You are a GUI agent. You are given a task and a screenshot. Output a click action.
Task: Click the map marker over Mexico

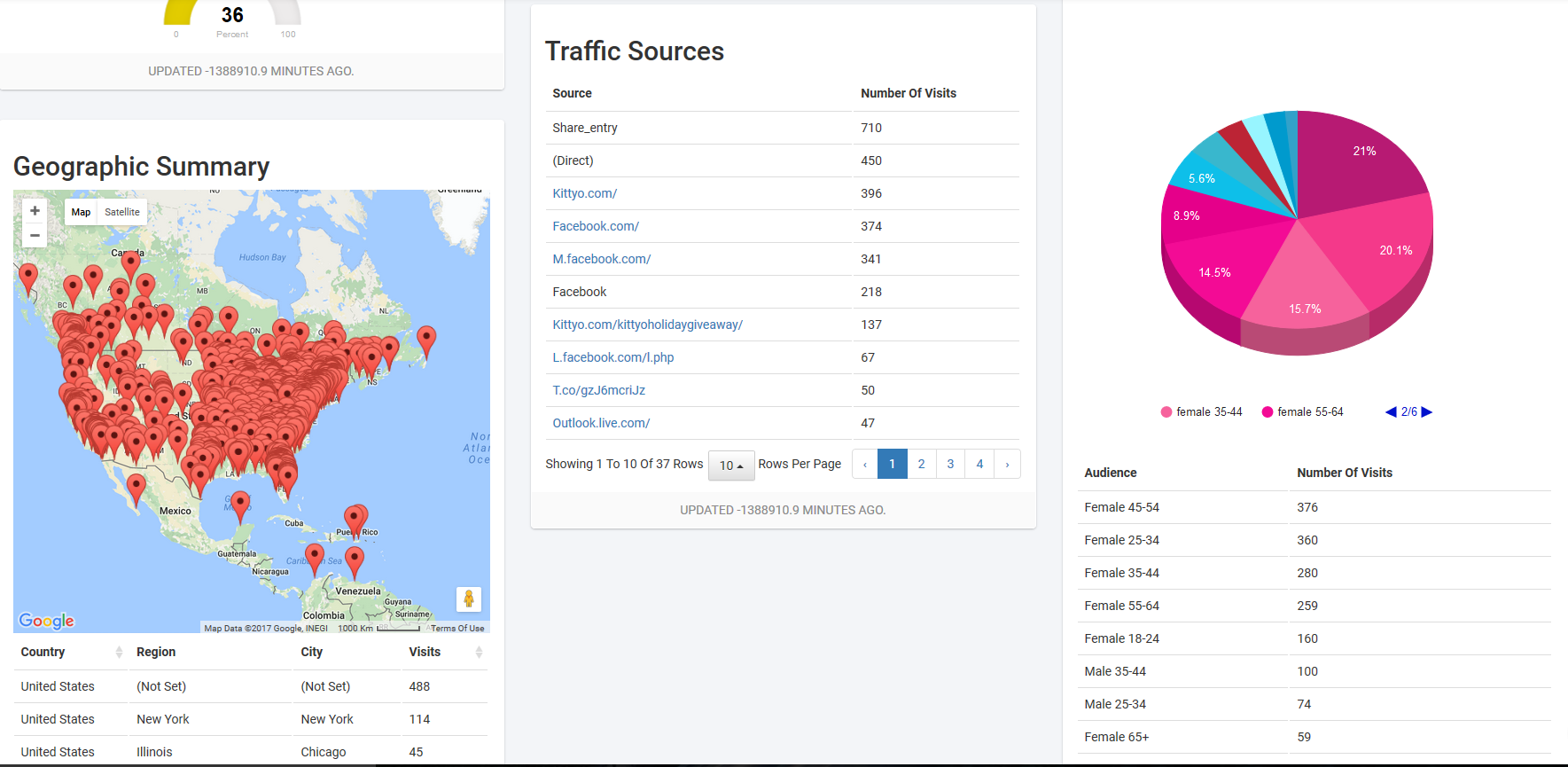pyautogui.click(x=136, y=490)
